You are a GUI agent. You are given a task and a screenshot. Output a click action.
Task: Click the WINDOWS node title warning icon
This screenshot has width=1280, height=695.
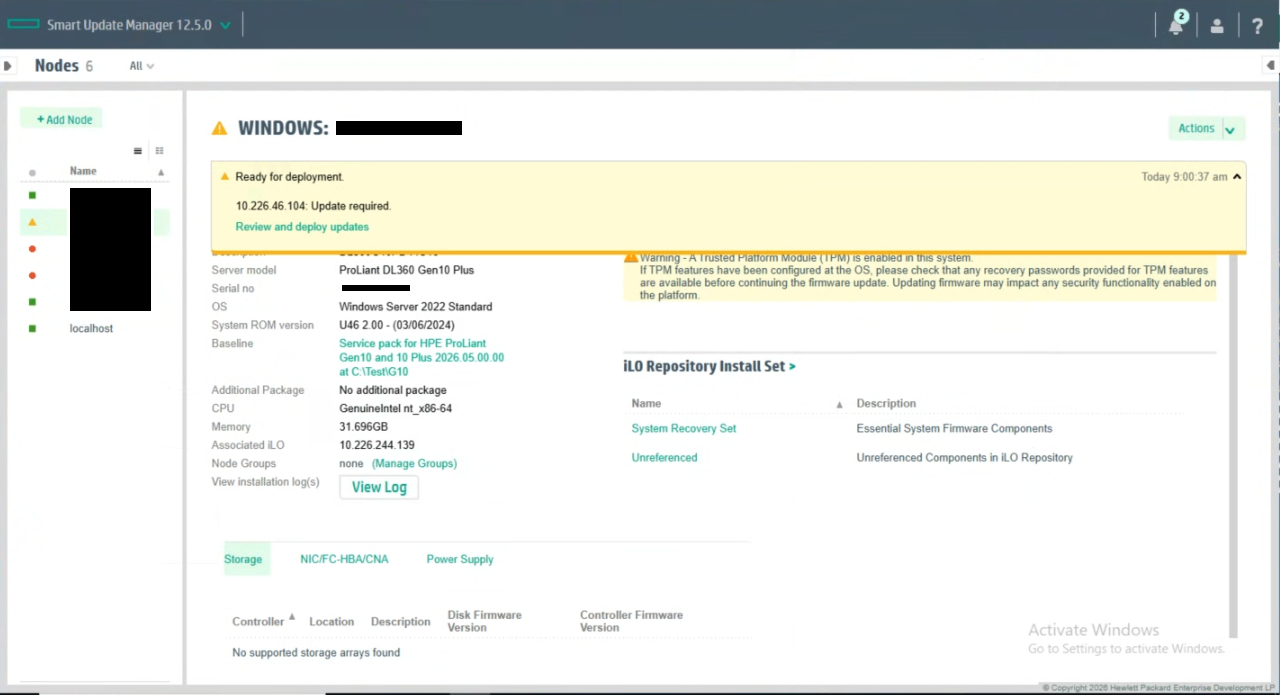point(219,128)
